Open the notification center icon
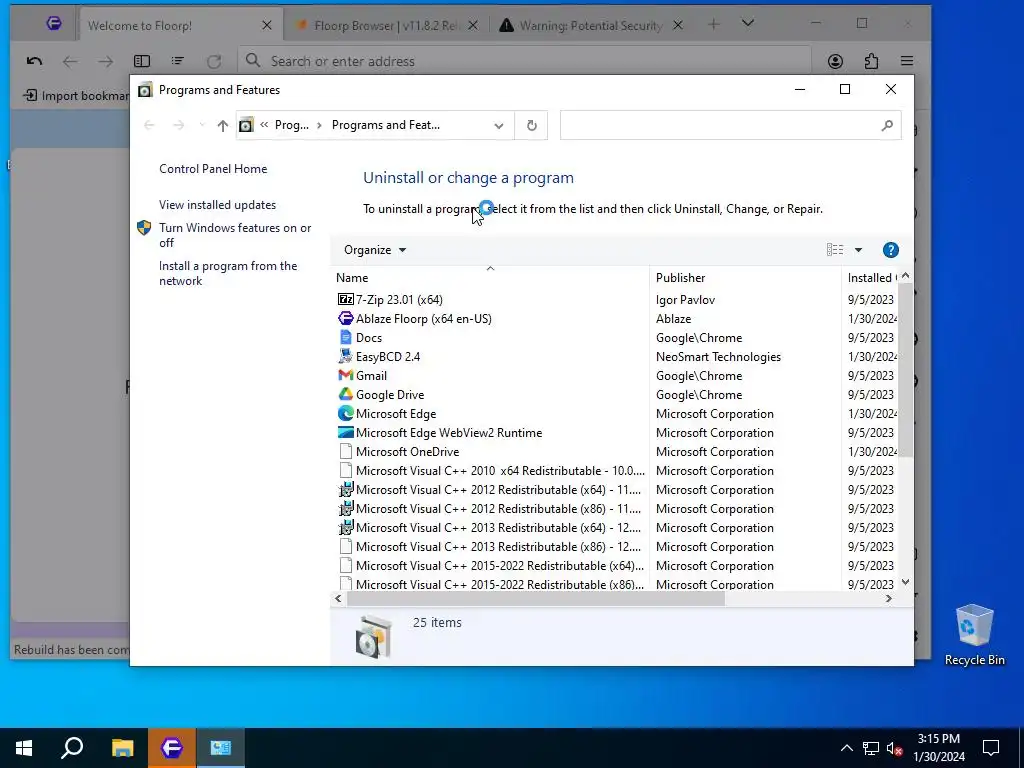This screenshot has height=768, width=1024. point(991,748)
